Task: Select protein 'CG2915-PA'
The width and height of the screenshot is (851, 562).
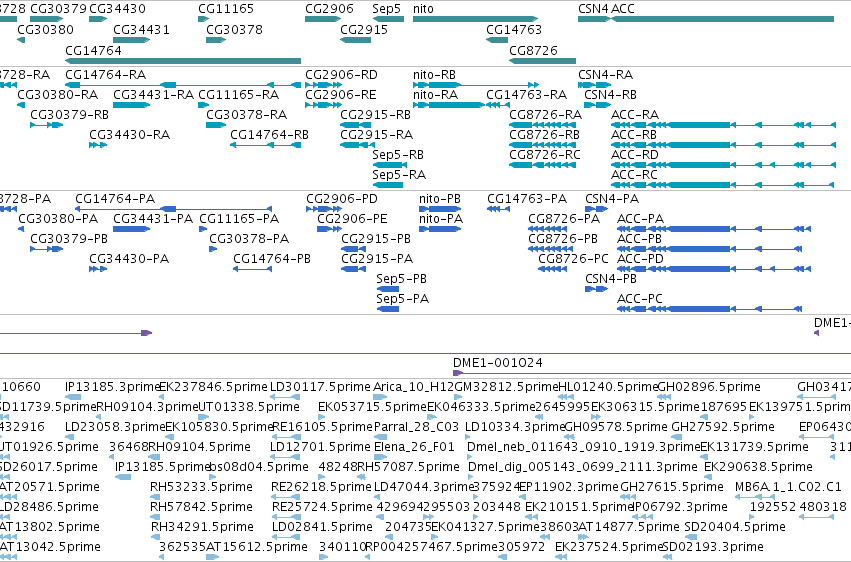Action: tap(377, 259)
